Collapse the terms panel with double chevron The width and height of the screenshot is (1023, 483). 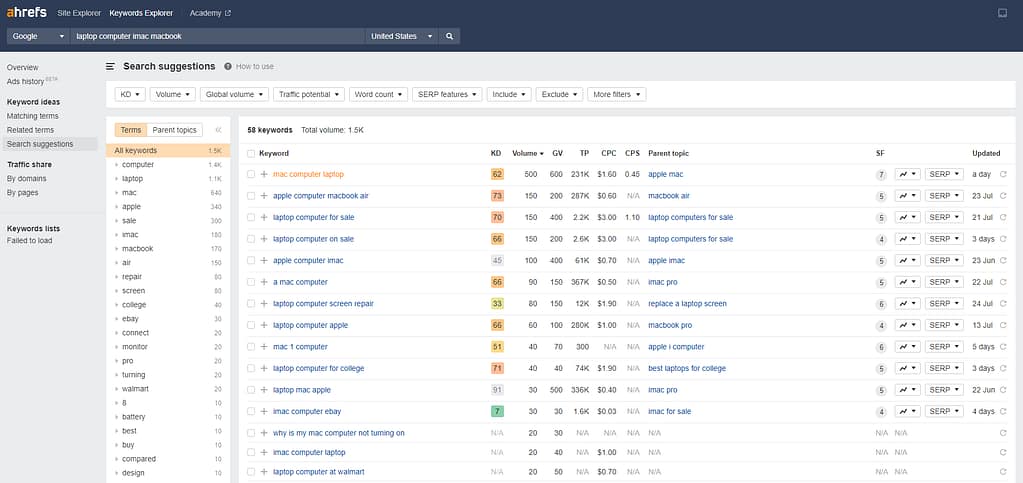219,130
